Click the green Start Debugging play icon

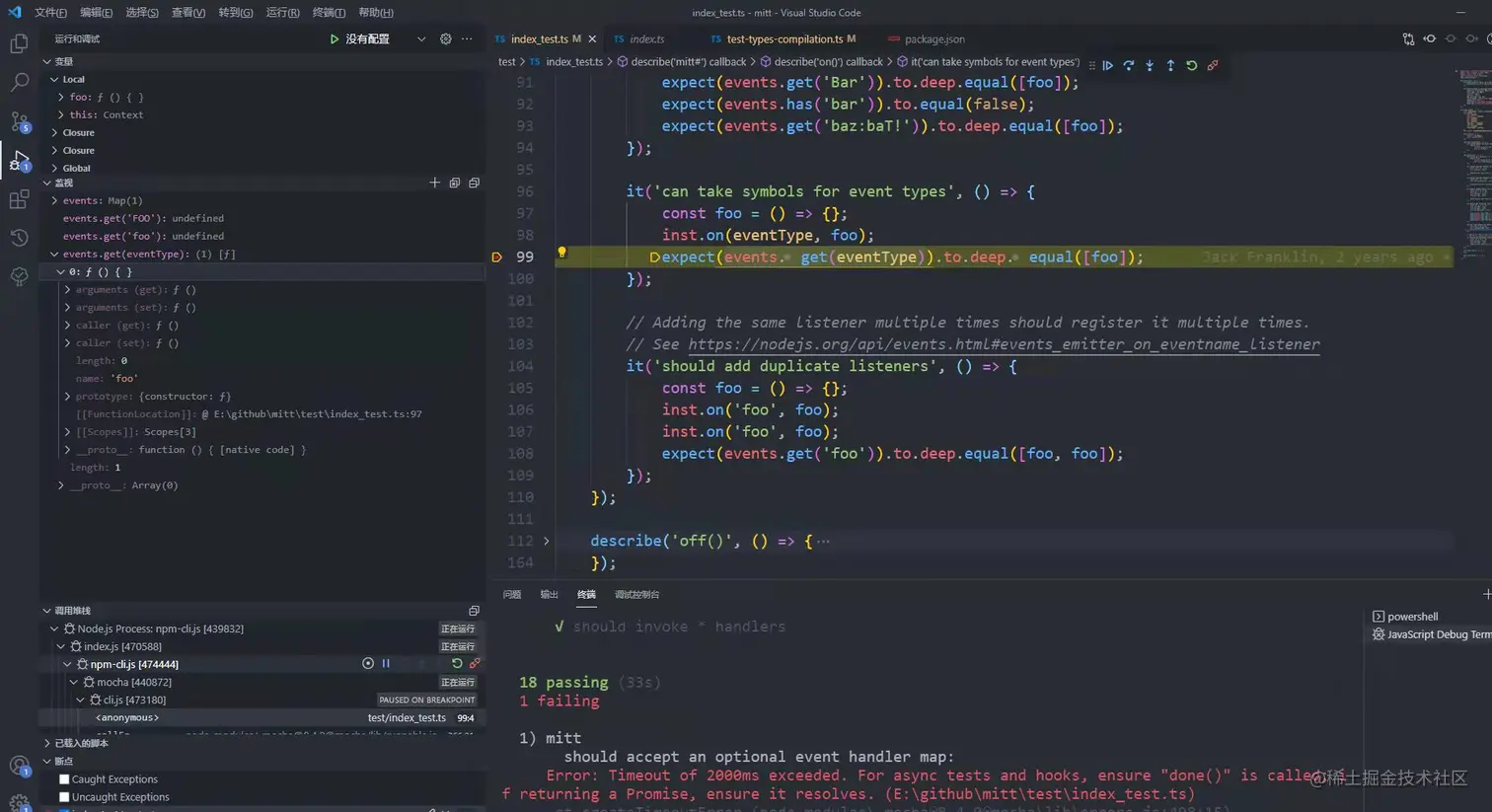coord(335,39)
